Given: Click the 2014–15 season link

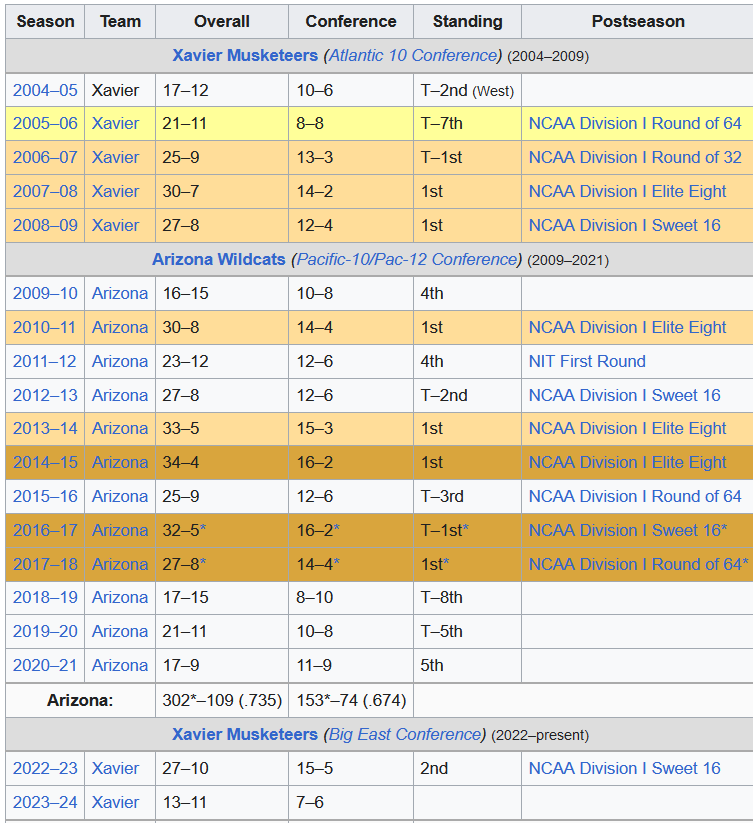Looking at the screenshot, I should coord(45,462).
